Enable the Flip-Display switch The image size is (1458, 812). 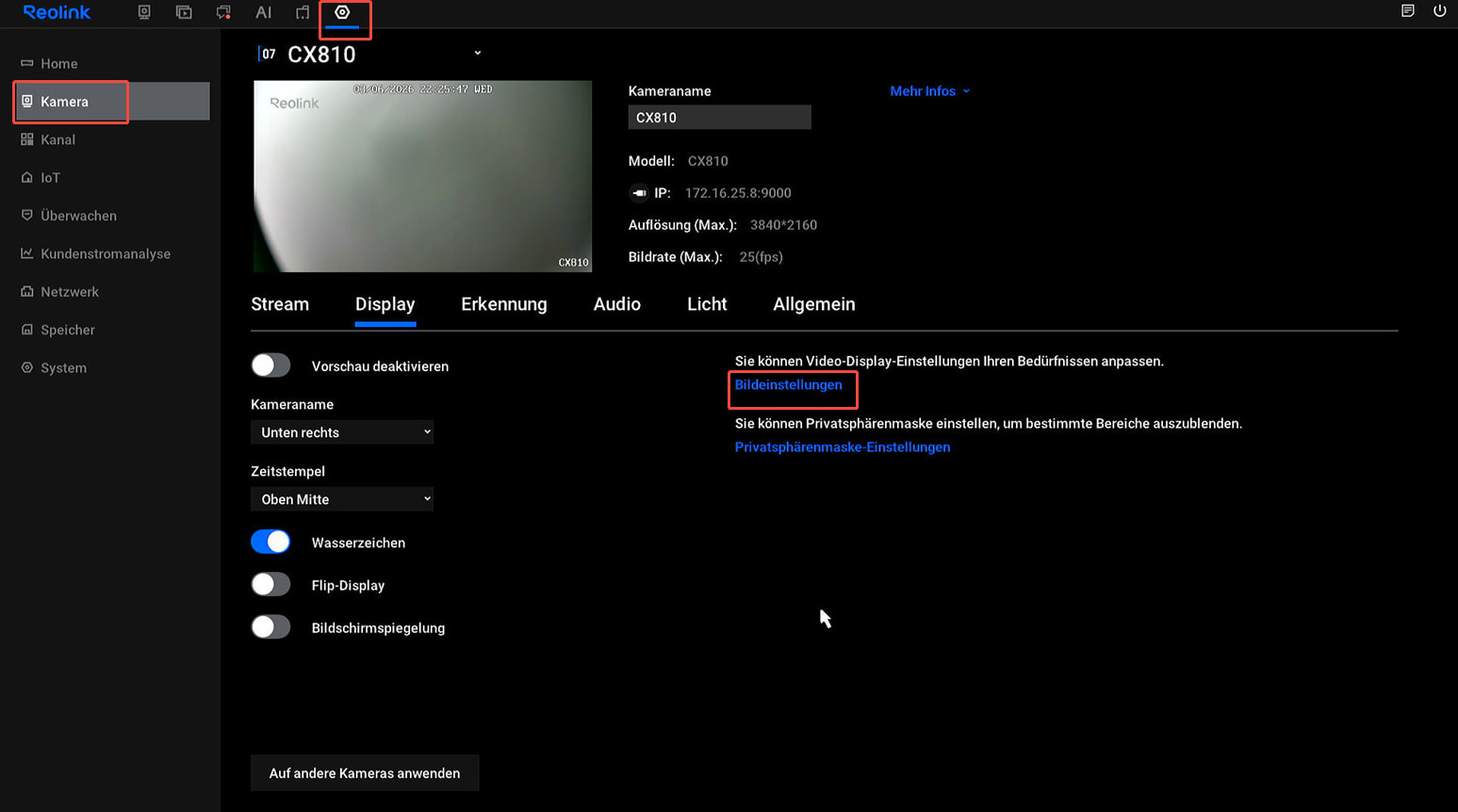pyautogui.click(x=270, y=584)
